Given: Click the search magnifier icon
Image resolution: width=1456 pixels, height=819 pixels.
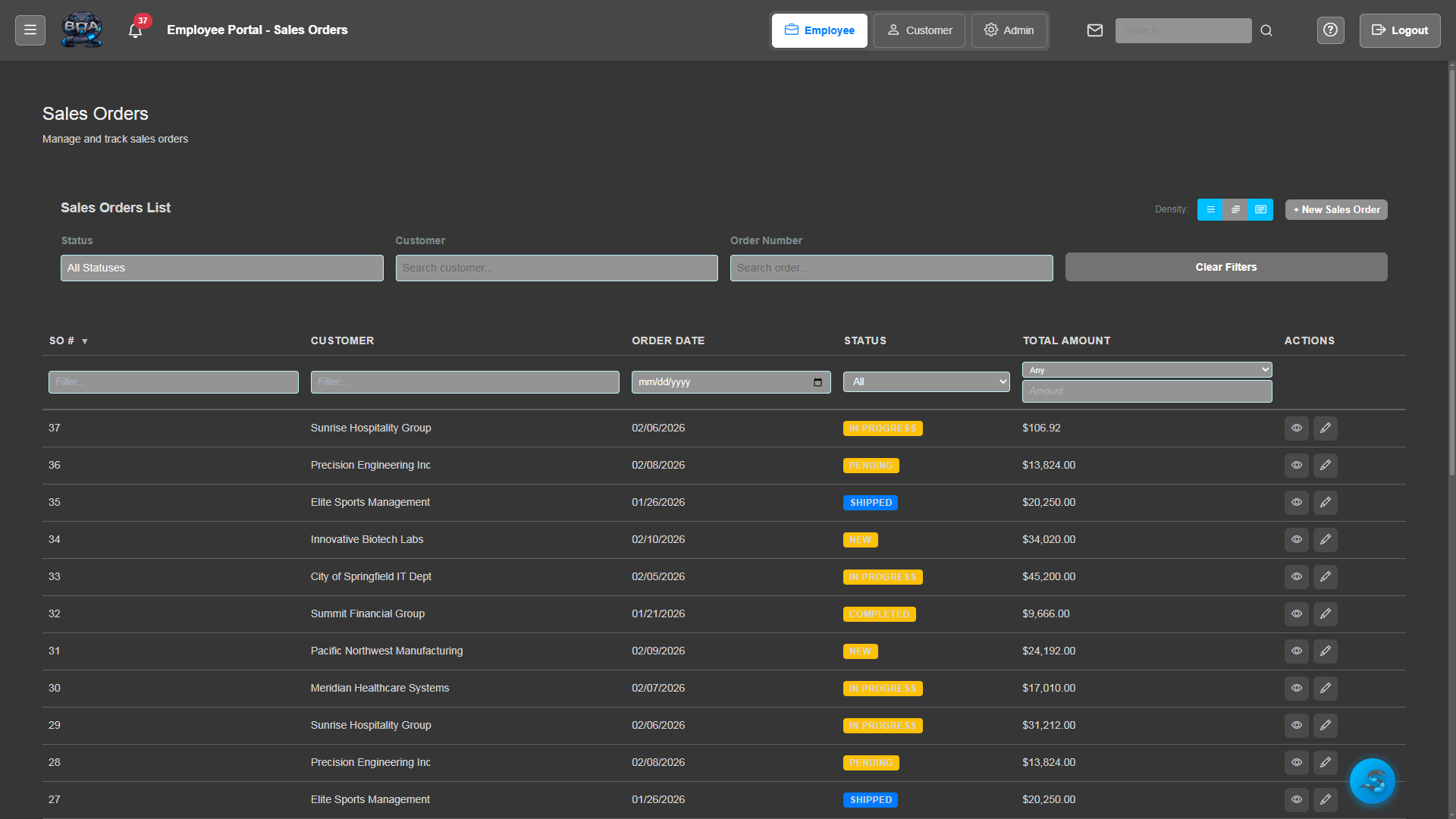Looking at the screenshot, I should [1266, 30].
